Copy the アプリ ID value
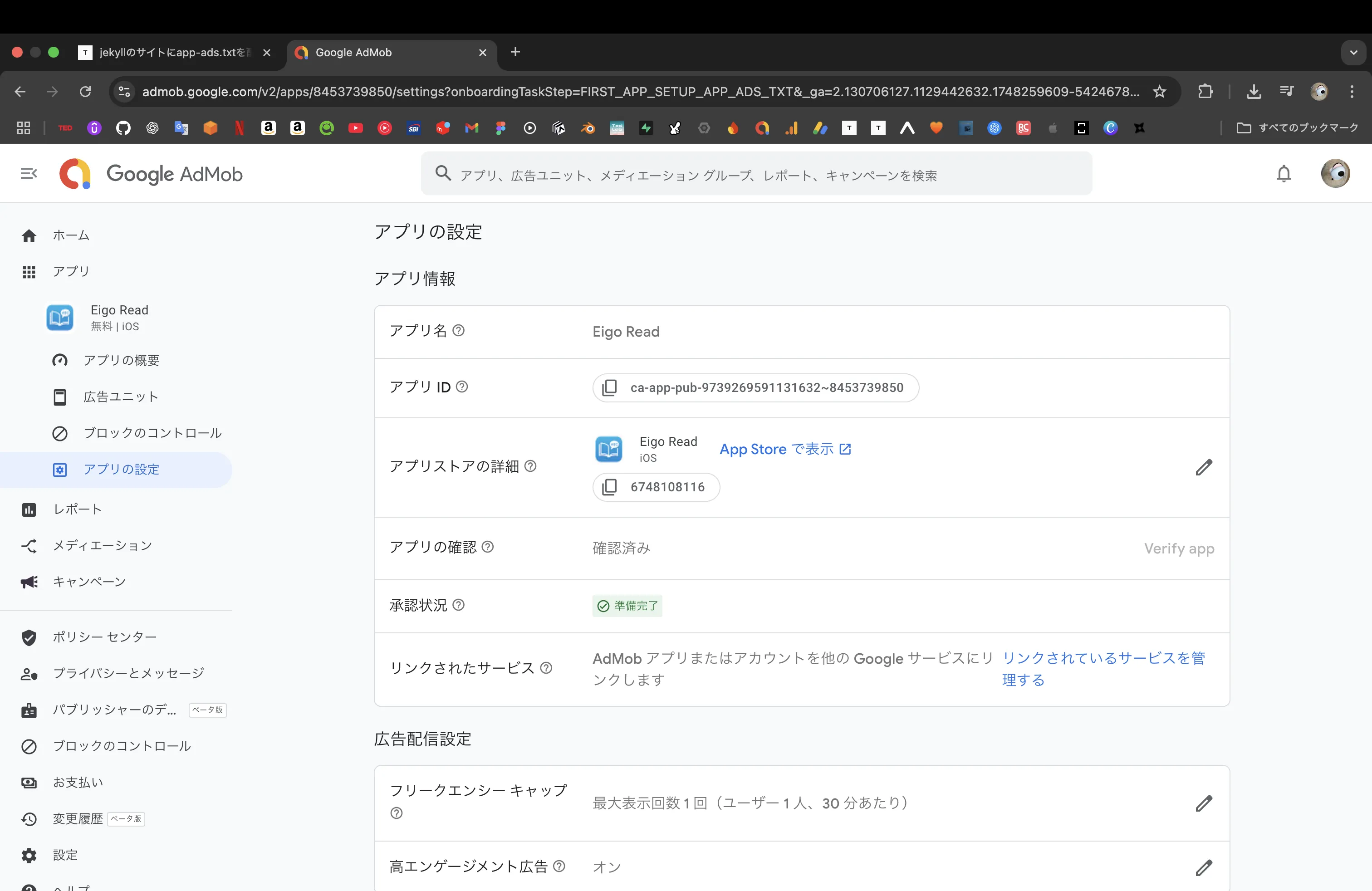This screenshot has height=891, width=1372. click(609, 387)
